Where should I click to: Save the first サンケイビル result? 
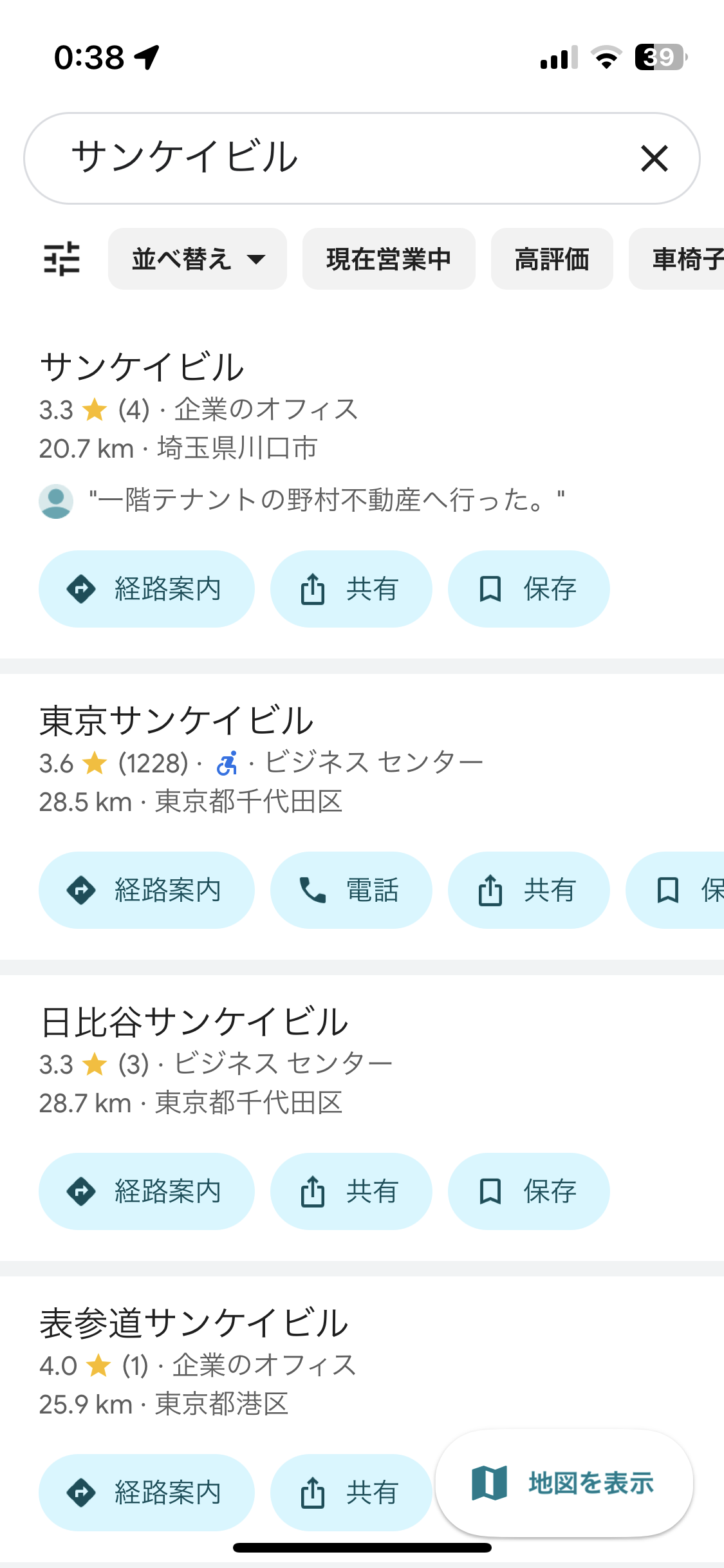click(x=528, y=589)
